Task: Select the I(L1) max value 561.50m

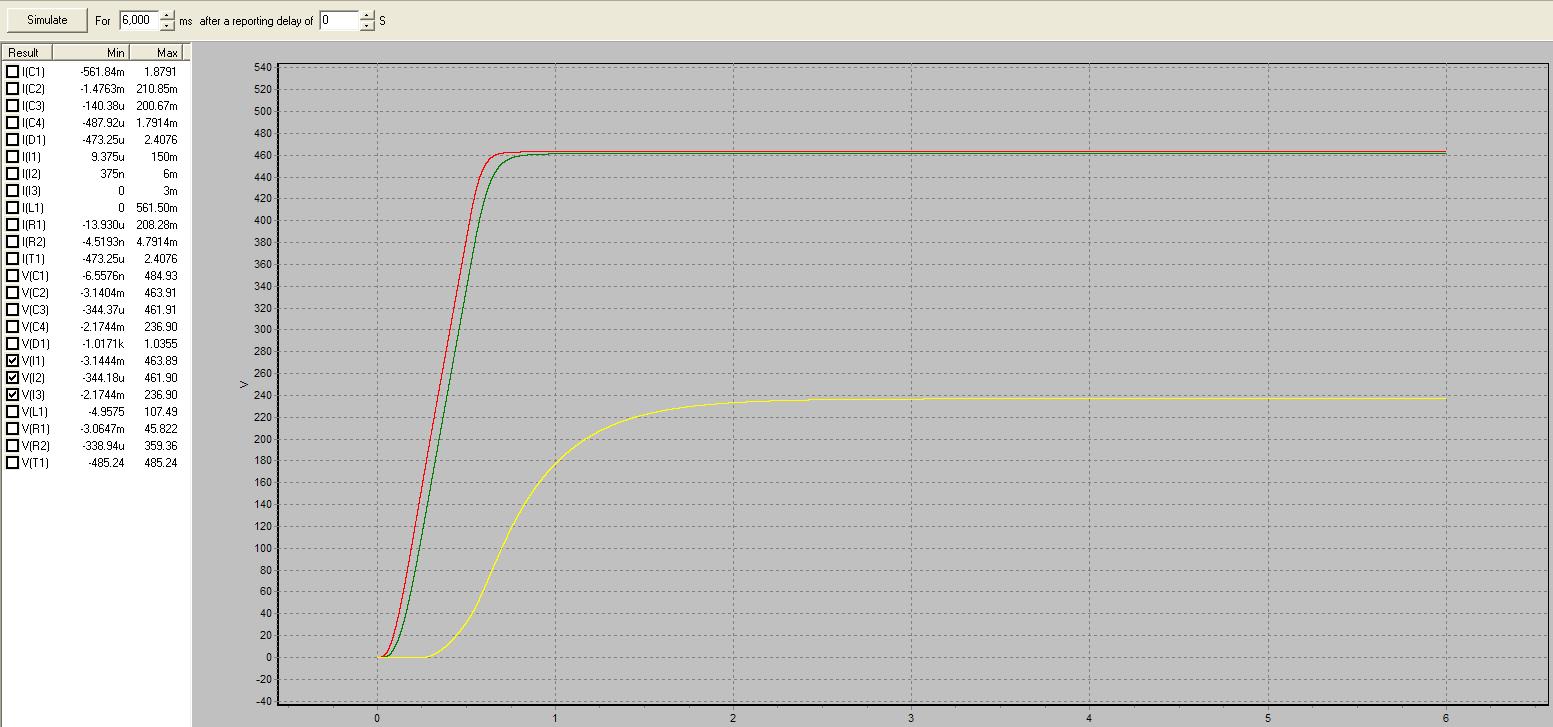Action: coord(157,208)
